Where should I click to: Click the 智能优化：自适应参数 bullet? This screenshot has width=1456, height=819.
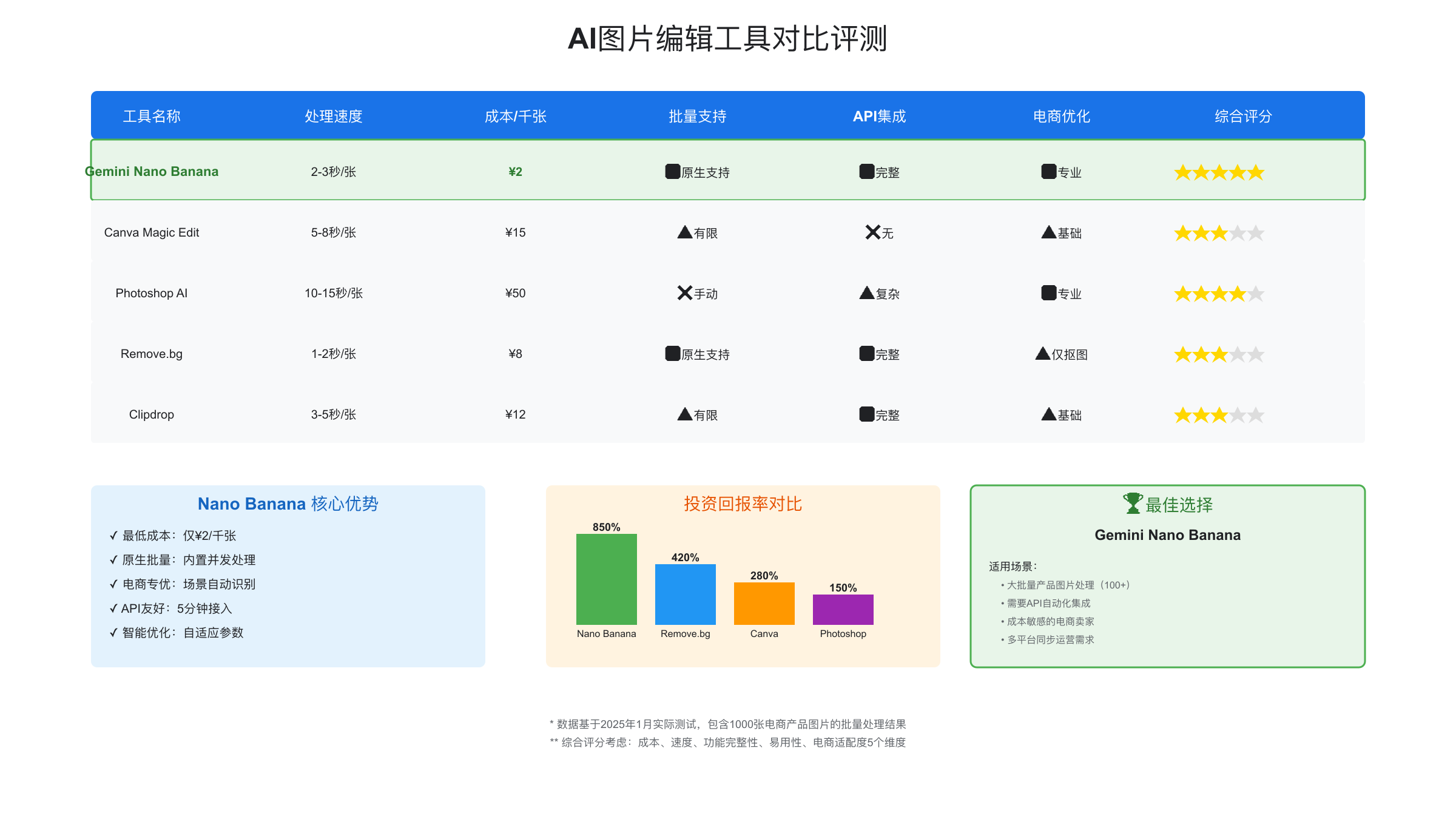177,633
